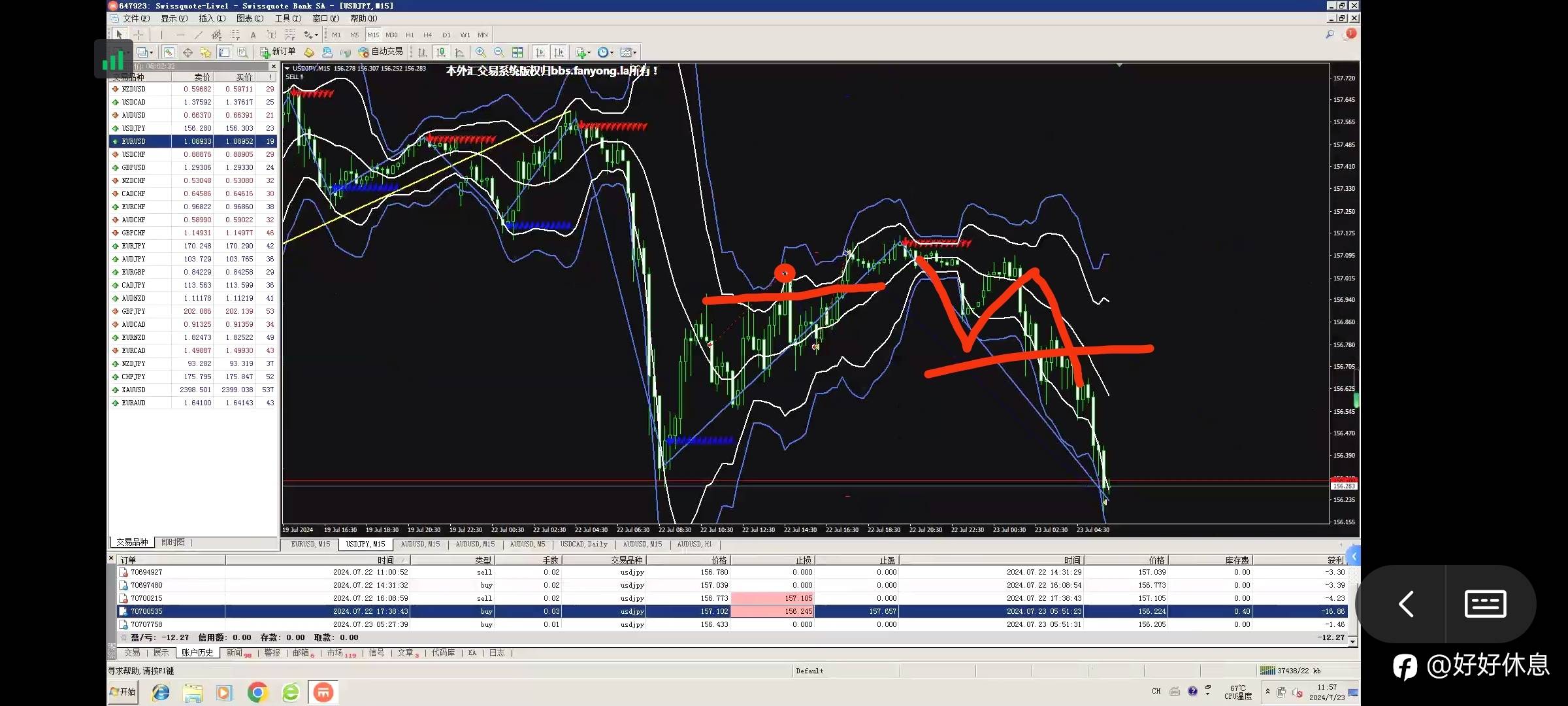Viewport: 1568px width, 706px height.
Task: Switch to the EURUSD,M15 chart tab
Action: click(310, 544)
